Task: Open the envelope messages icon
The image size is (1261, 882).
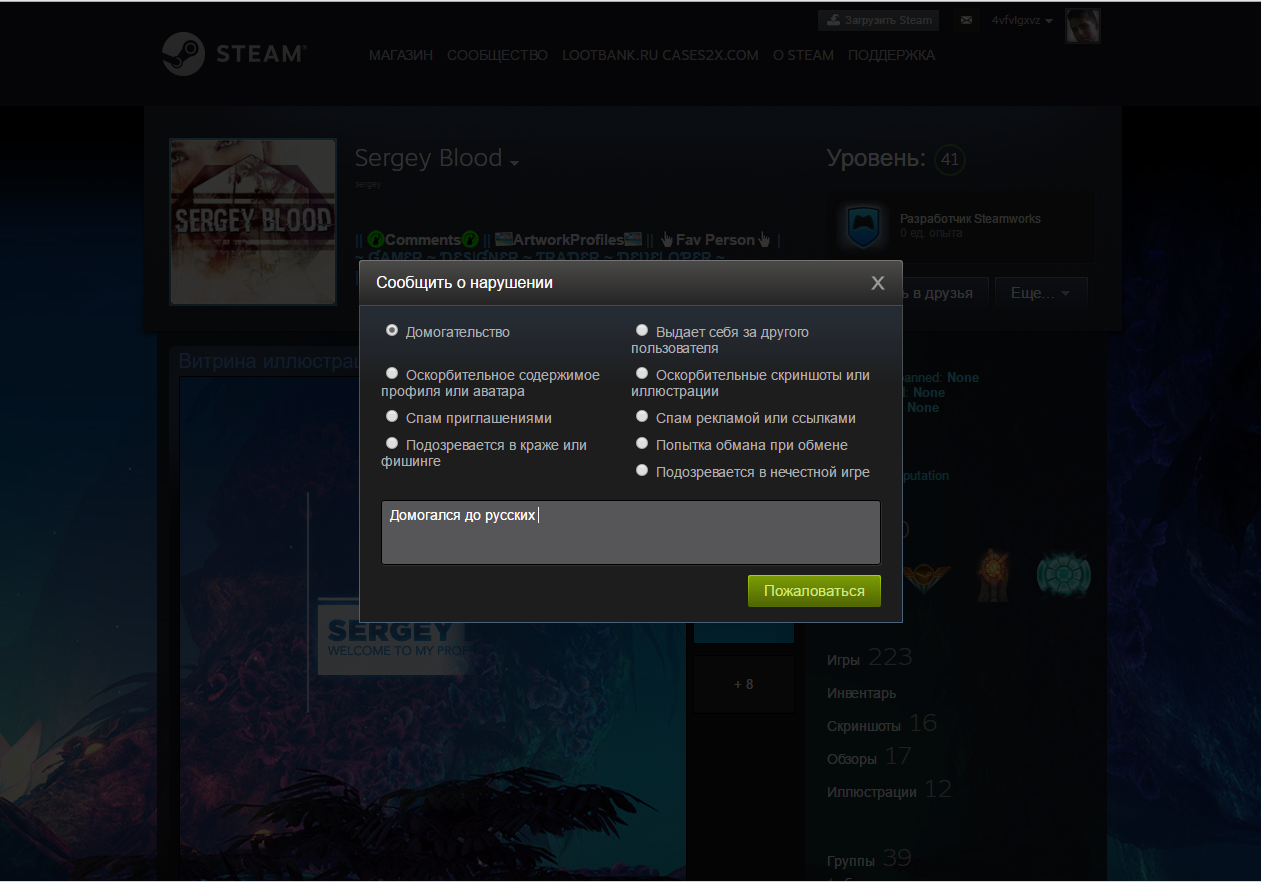Action: 966,20
